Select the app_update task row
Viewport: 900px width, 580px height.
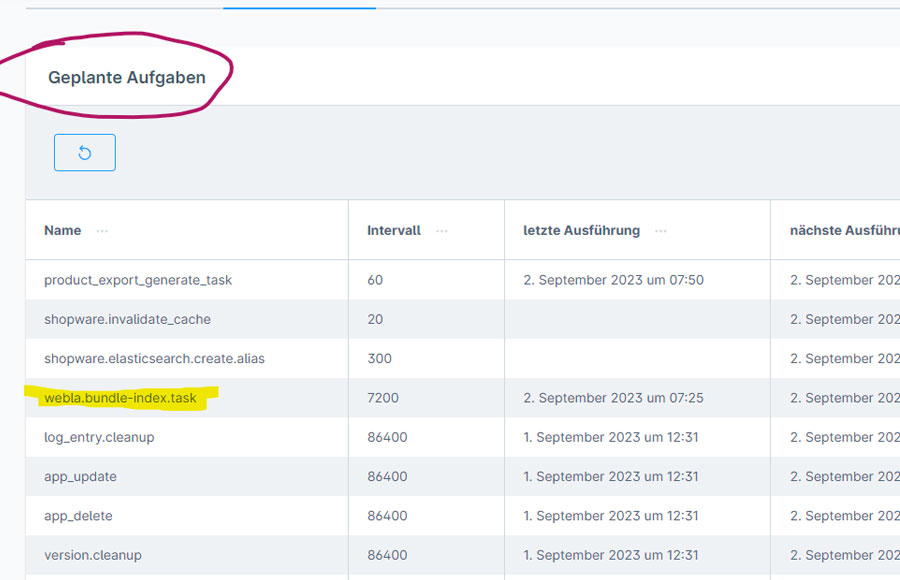point(80,477)
